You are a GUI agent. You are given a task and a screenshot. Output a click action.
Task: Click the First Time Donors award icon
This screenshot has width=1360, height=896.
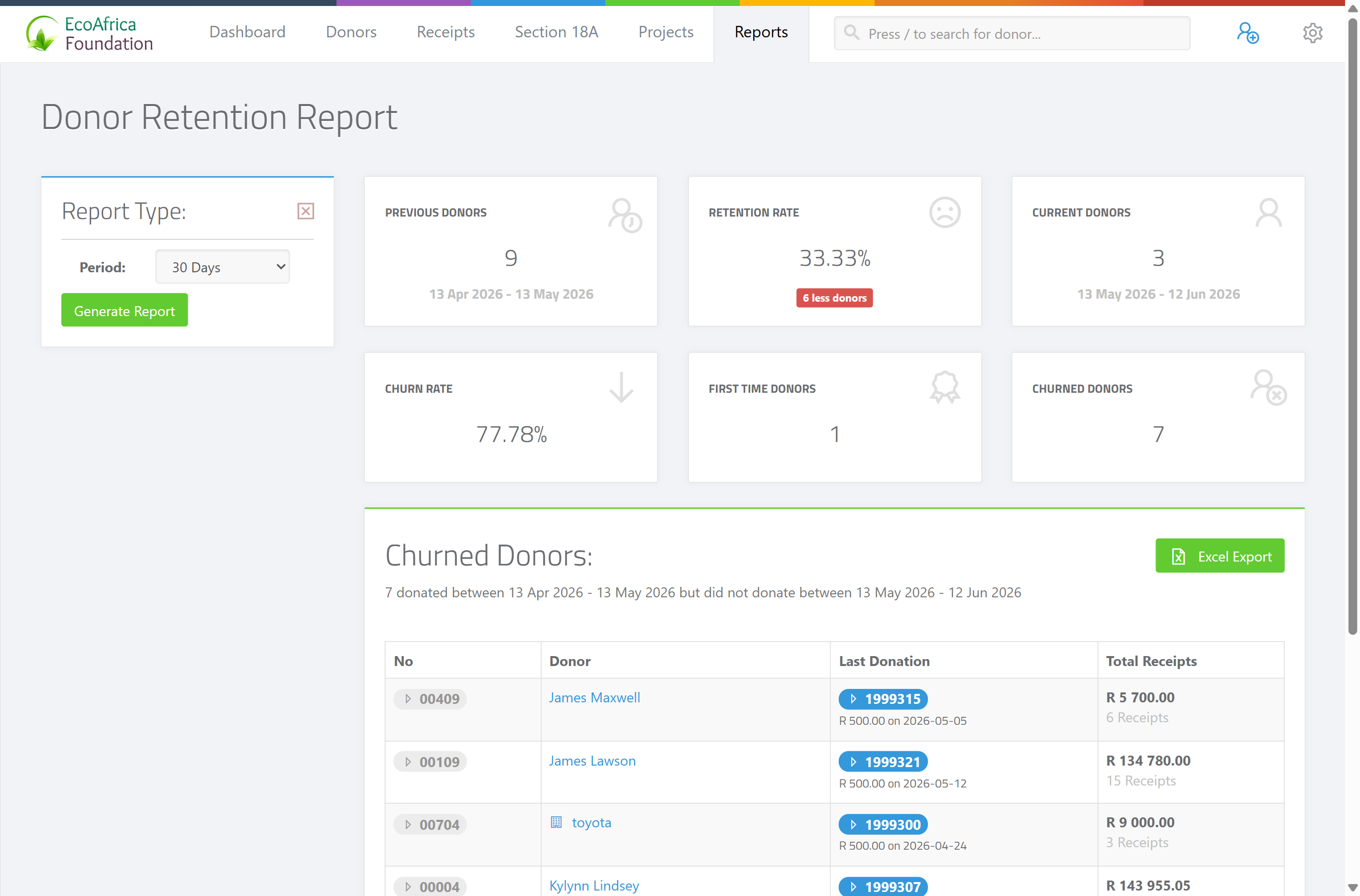click(x=944, y=388)
